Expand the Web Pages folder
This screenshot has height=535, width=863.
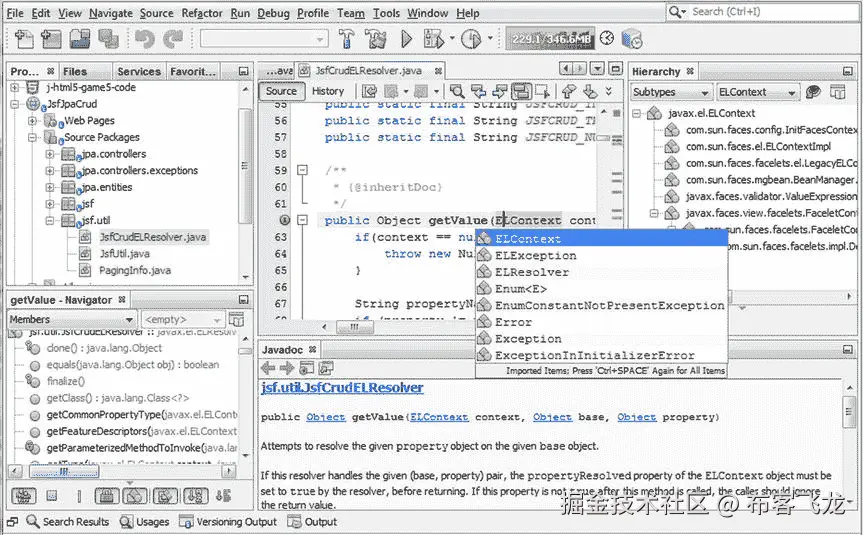(x=32, y=121)
